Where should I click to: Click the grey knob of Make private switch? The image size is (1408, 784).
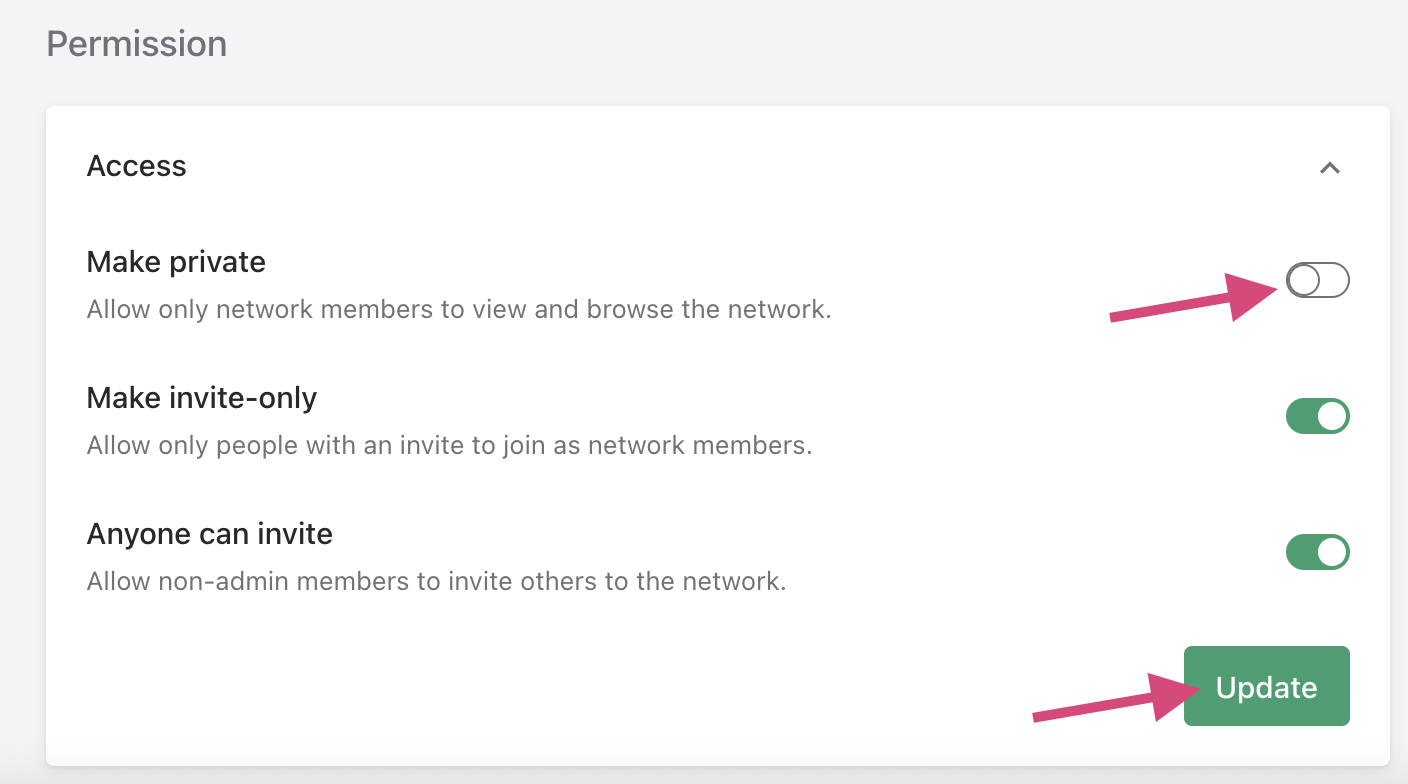[x=1304, y=281]
